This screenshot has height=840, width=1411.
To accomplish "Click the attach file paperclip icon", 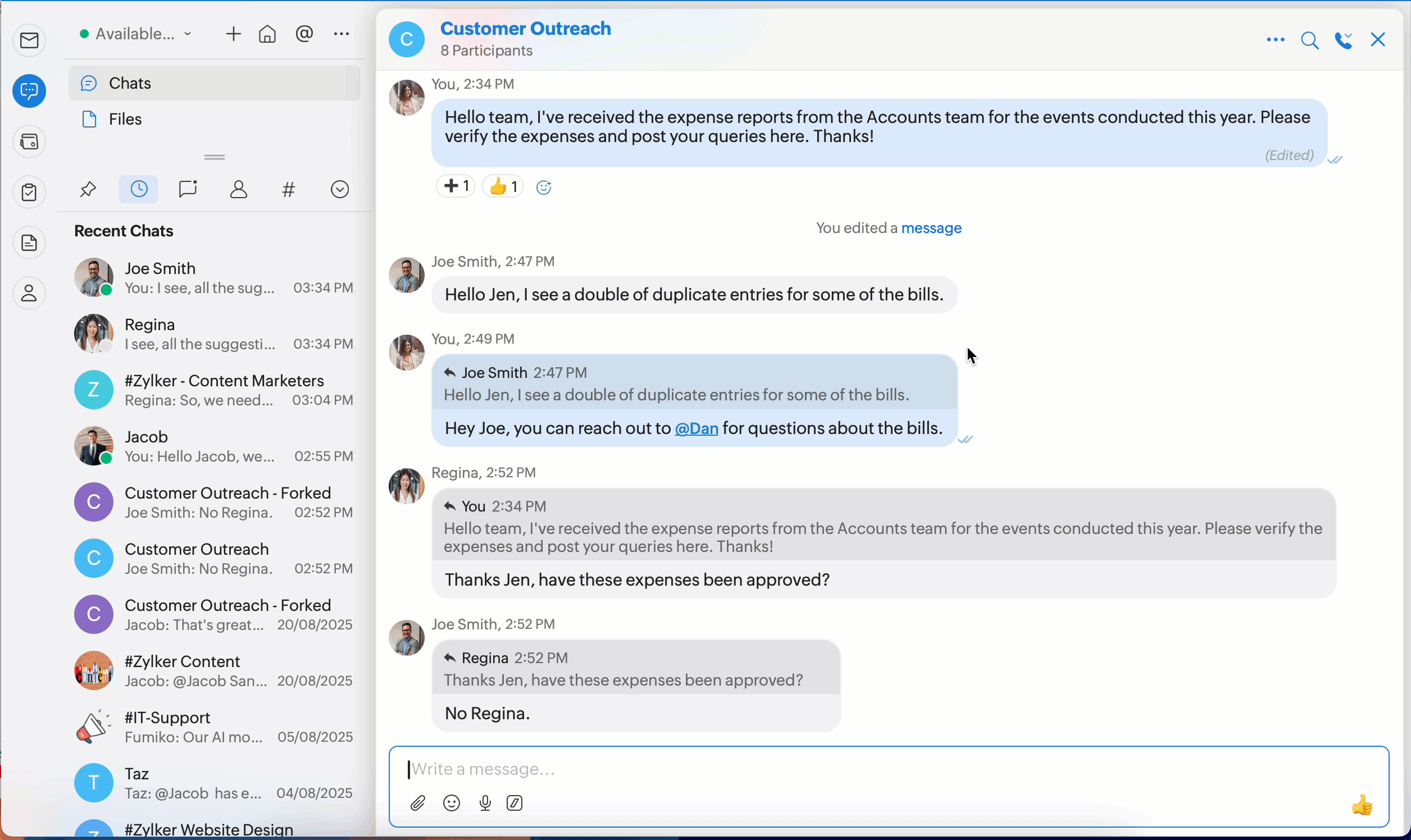I will point(418,802).
